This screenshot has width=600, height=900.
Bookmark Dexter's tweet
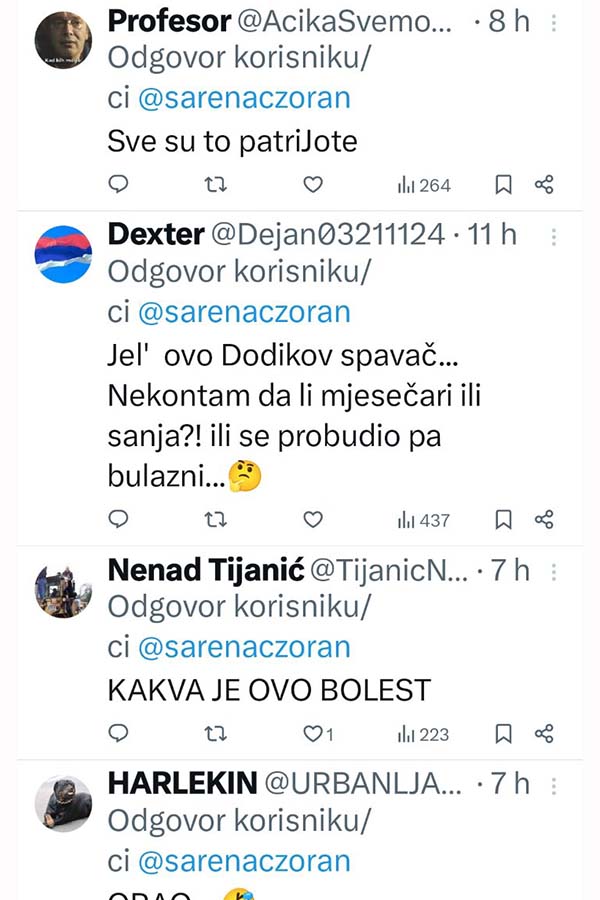pos(504,520)
